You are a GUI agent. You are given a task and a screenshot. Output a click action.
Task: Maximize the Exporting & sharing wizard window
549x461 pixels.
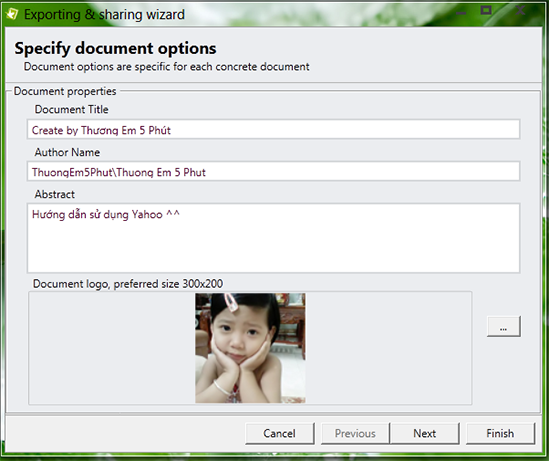486,10
